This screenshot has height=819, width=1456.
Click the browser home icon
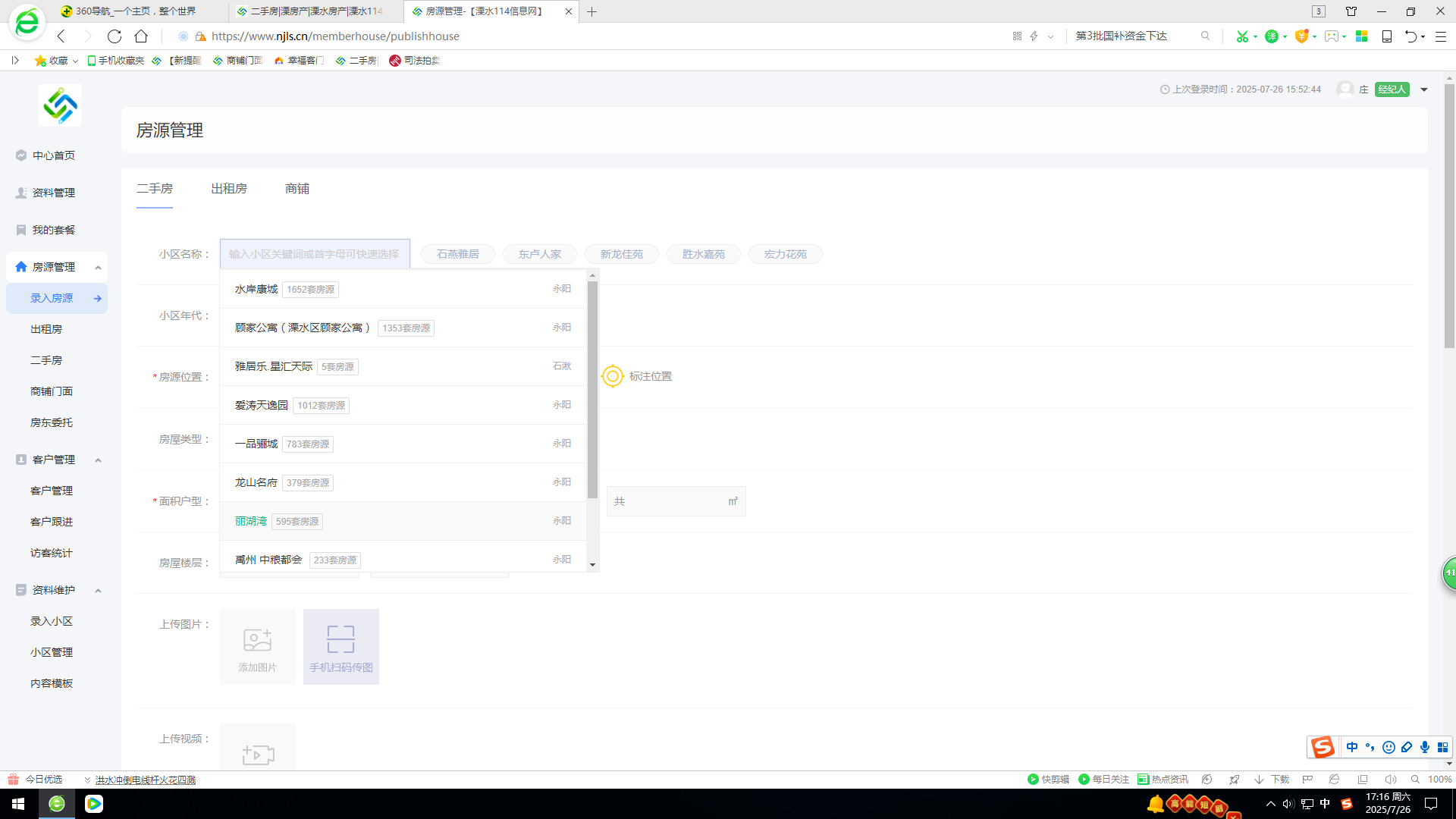141,36
